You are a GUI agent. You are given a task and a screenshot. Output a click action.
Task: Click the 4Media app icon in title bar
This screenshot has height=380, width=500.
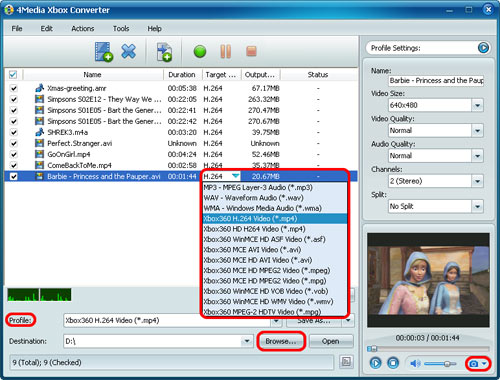coord(9,10)
